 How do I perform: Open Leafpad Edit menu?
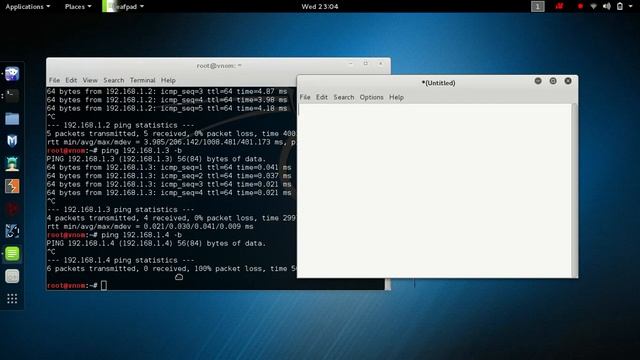(x=322, y=97)
